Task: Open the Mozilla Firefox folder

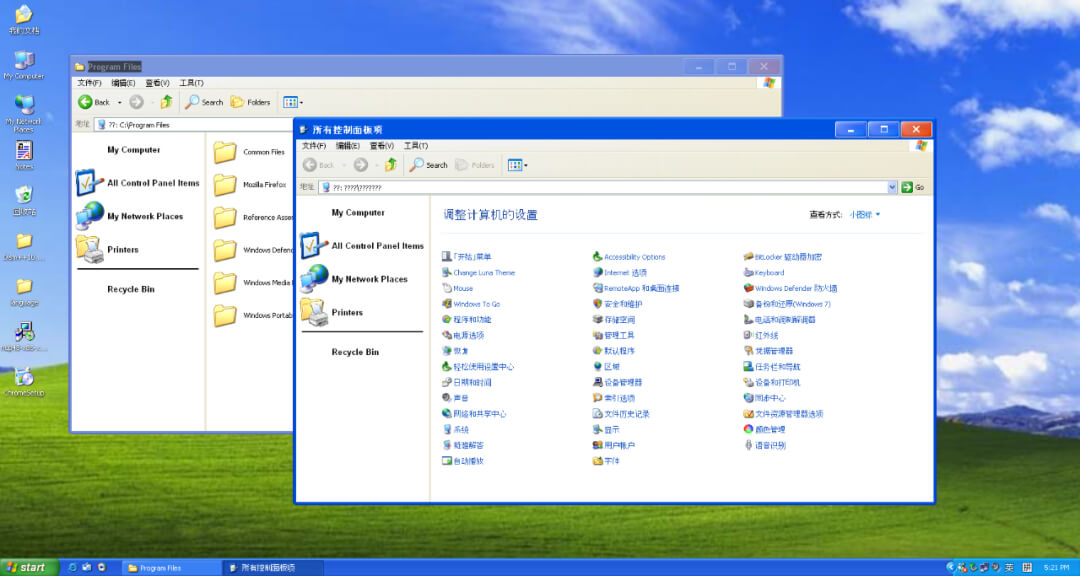Action: (263, 185)
